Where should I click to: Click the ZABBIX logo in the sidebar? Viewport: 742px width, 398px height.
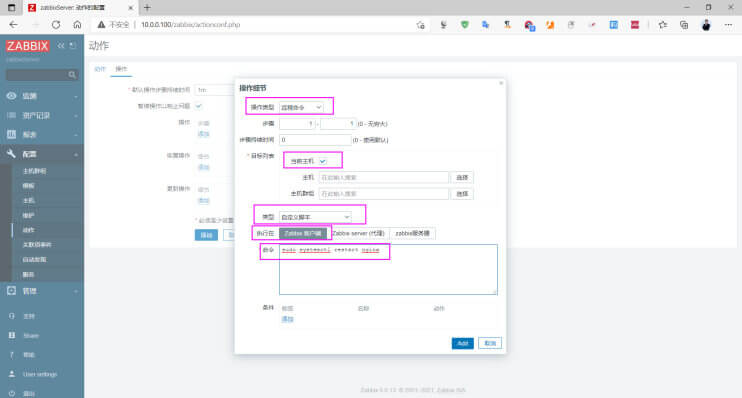27,46
